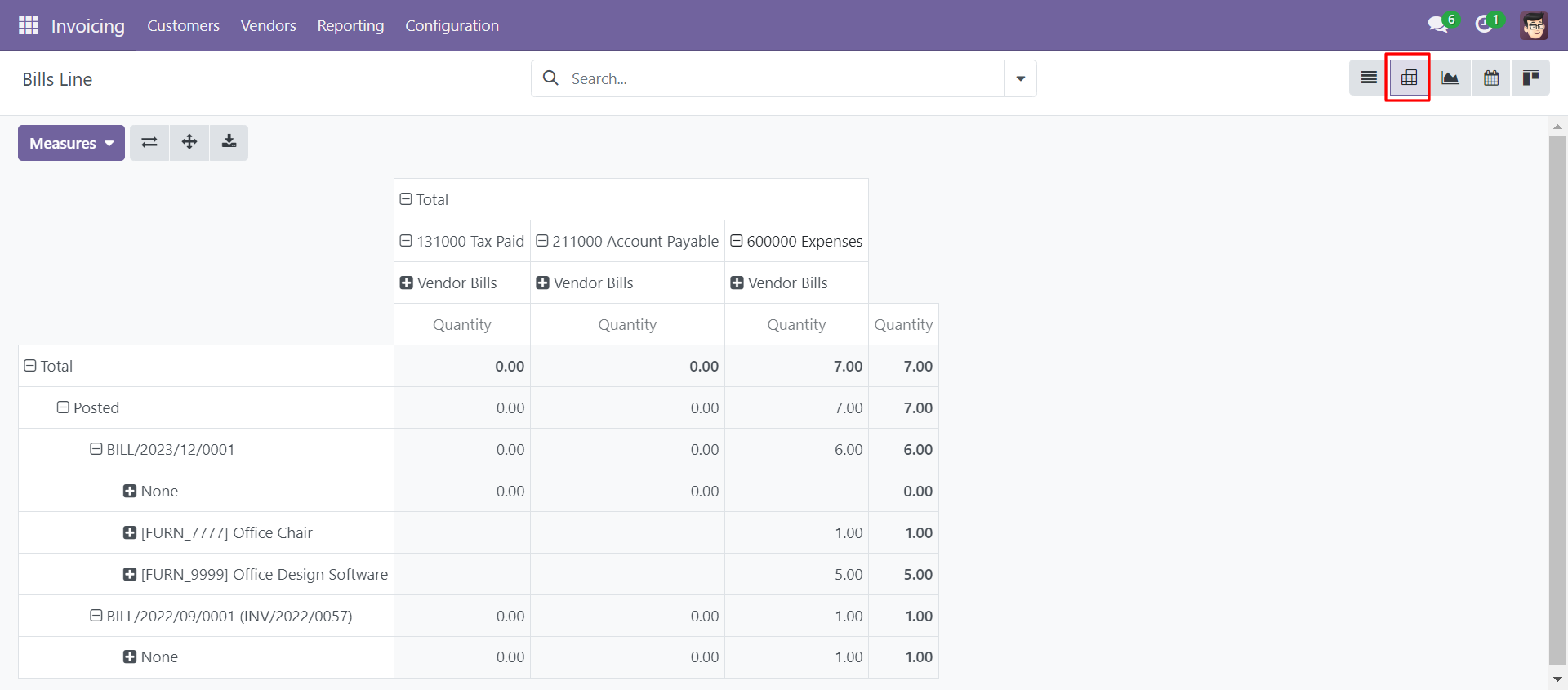This screenshot has height=690, width=1568.
Task: Open the Vendors menu
Action: [x=269, y=25]
